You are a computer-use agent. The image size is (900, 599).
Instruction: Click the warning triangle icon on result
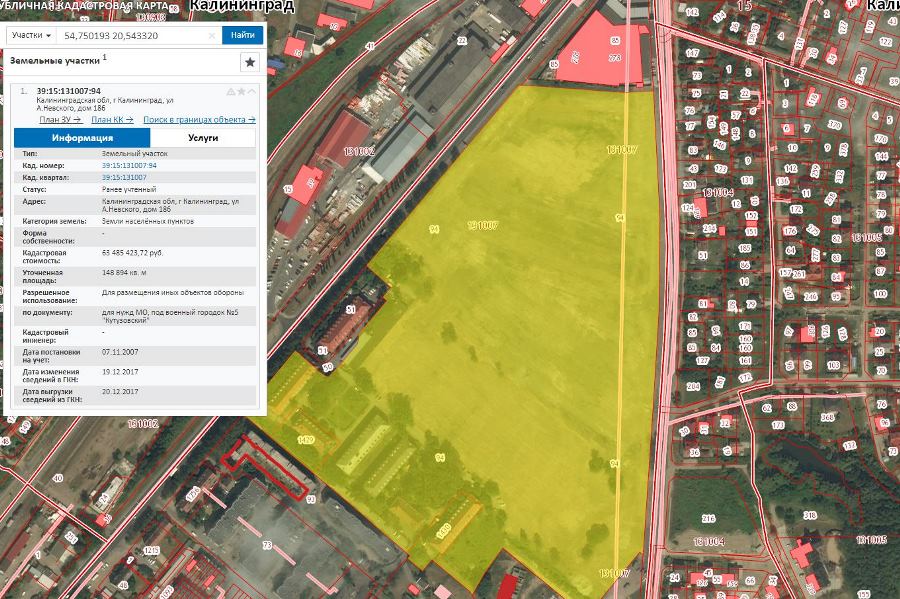click(x=231, y=92)
